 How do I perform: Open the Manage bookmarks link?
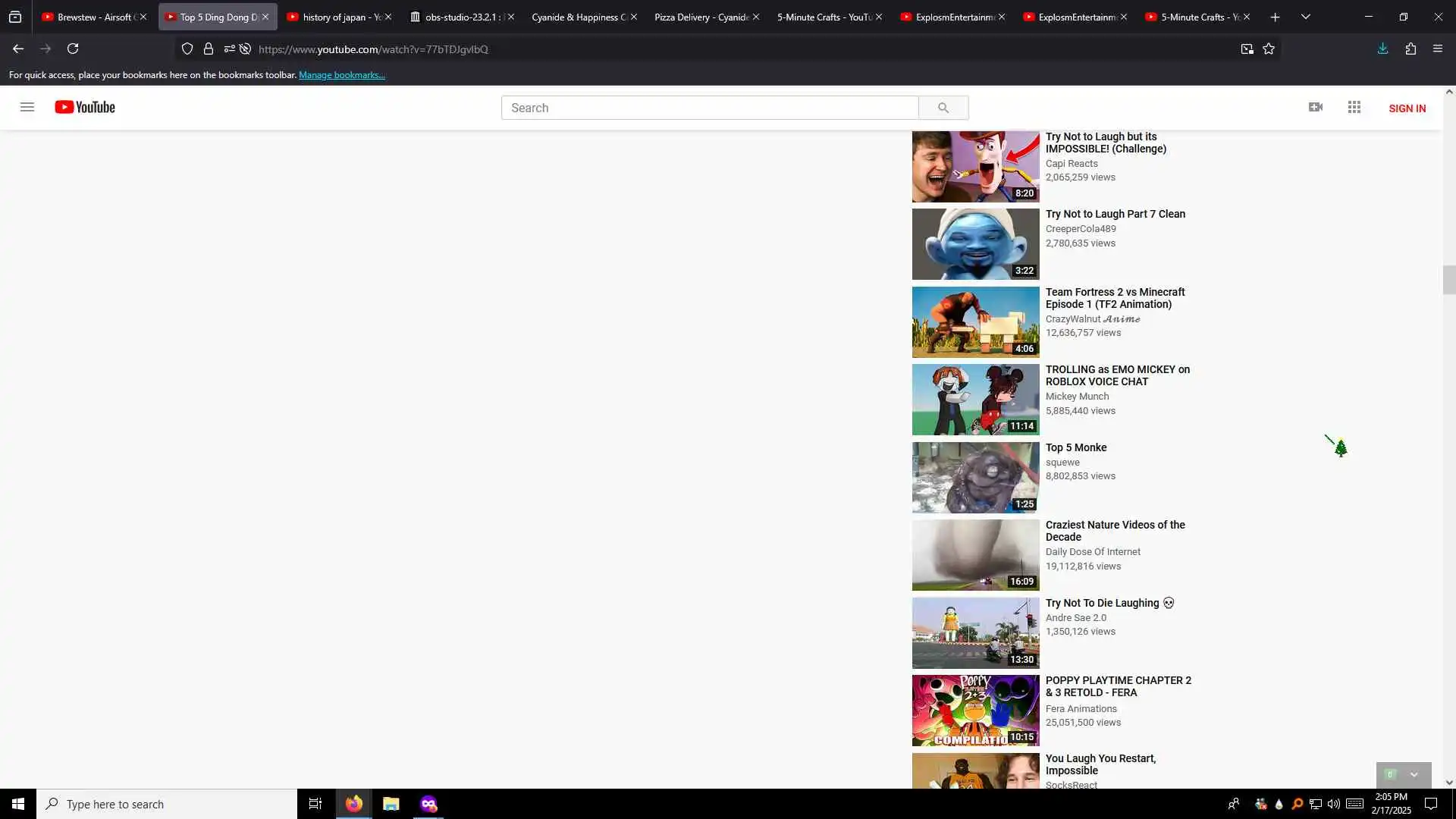(x=341, y=75)
